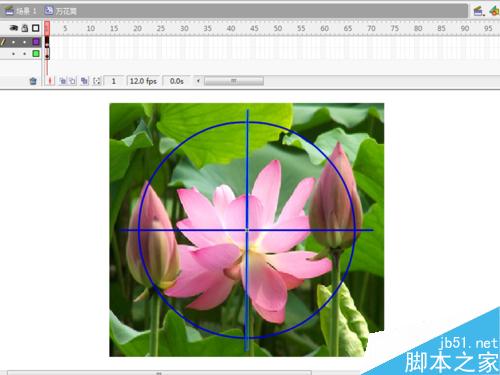Click the pencil edit indicator on top layer
500x375 pixels.
[x=3, y=42]
